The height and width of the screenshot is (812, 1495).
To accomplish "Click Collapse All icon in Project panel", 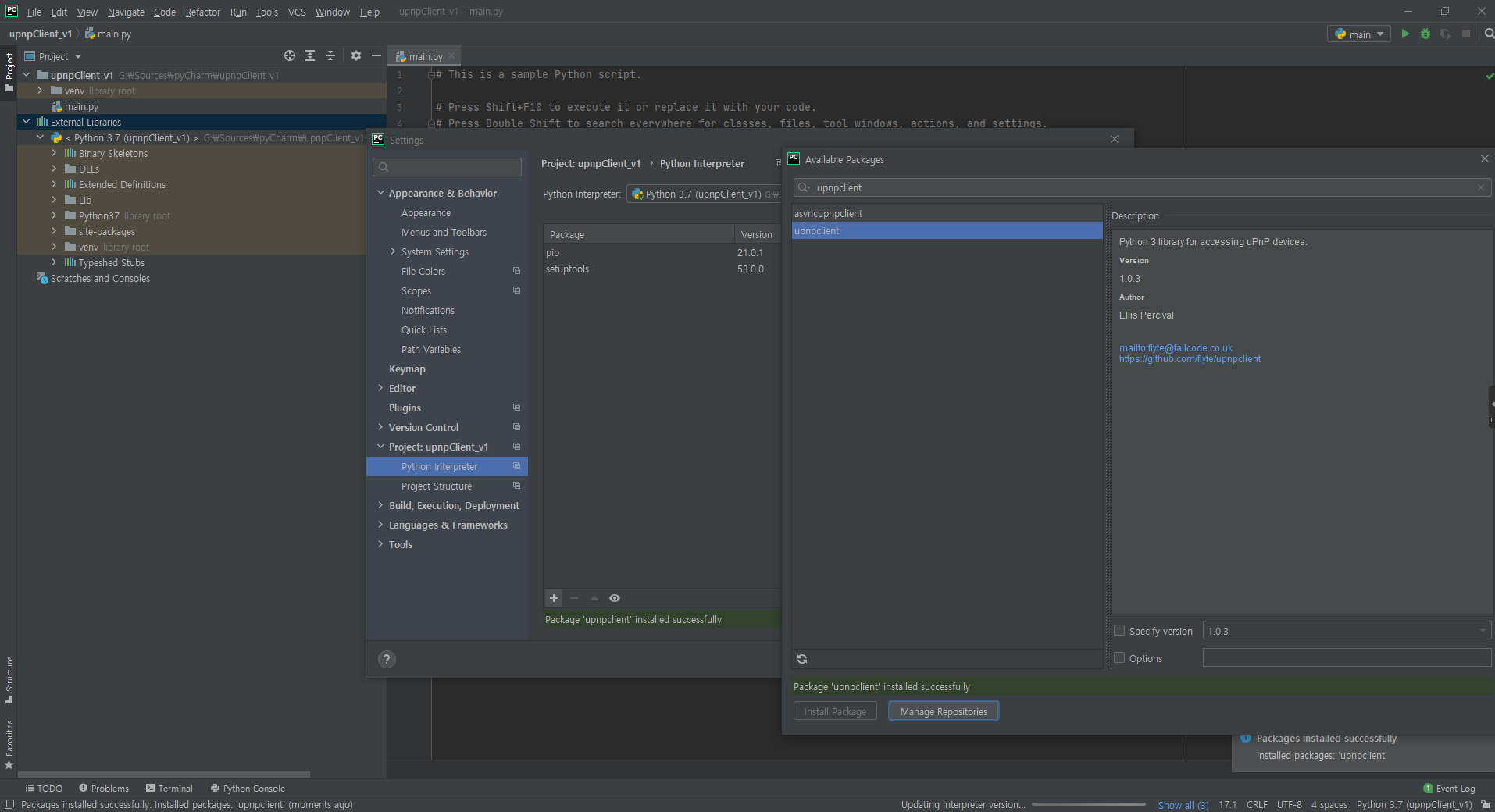I will tap(330, 55).
